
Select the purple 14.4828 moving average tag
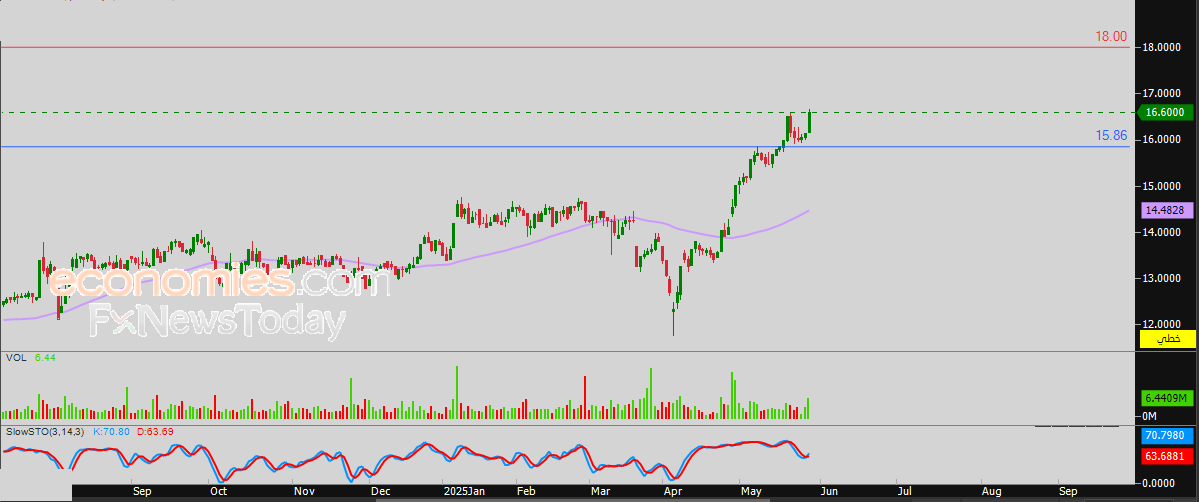point(1165,209)
